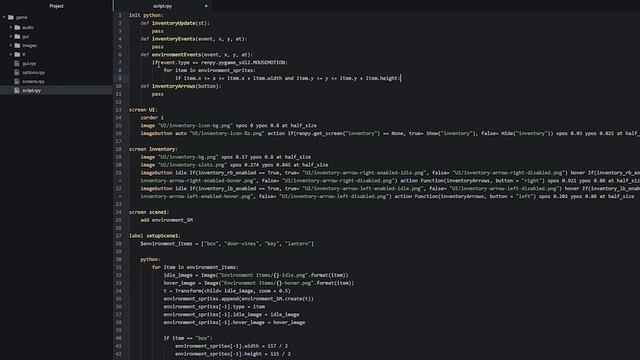Click the tl folder icon

[x=17, y=54]
